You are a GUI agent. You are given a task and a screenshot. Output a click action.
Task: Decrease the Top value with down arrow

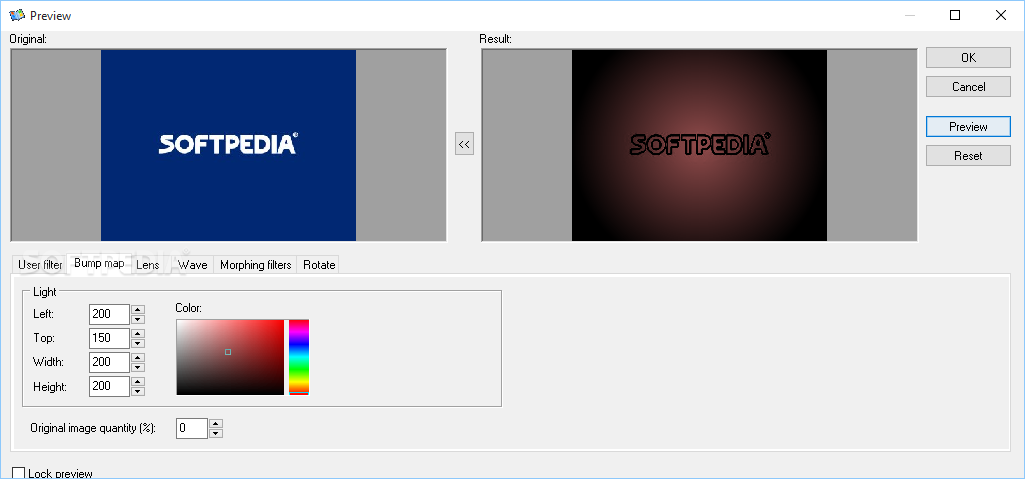tap(138, 342)
